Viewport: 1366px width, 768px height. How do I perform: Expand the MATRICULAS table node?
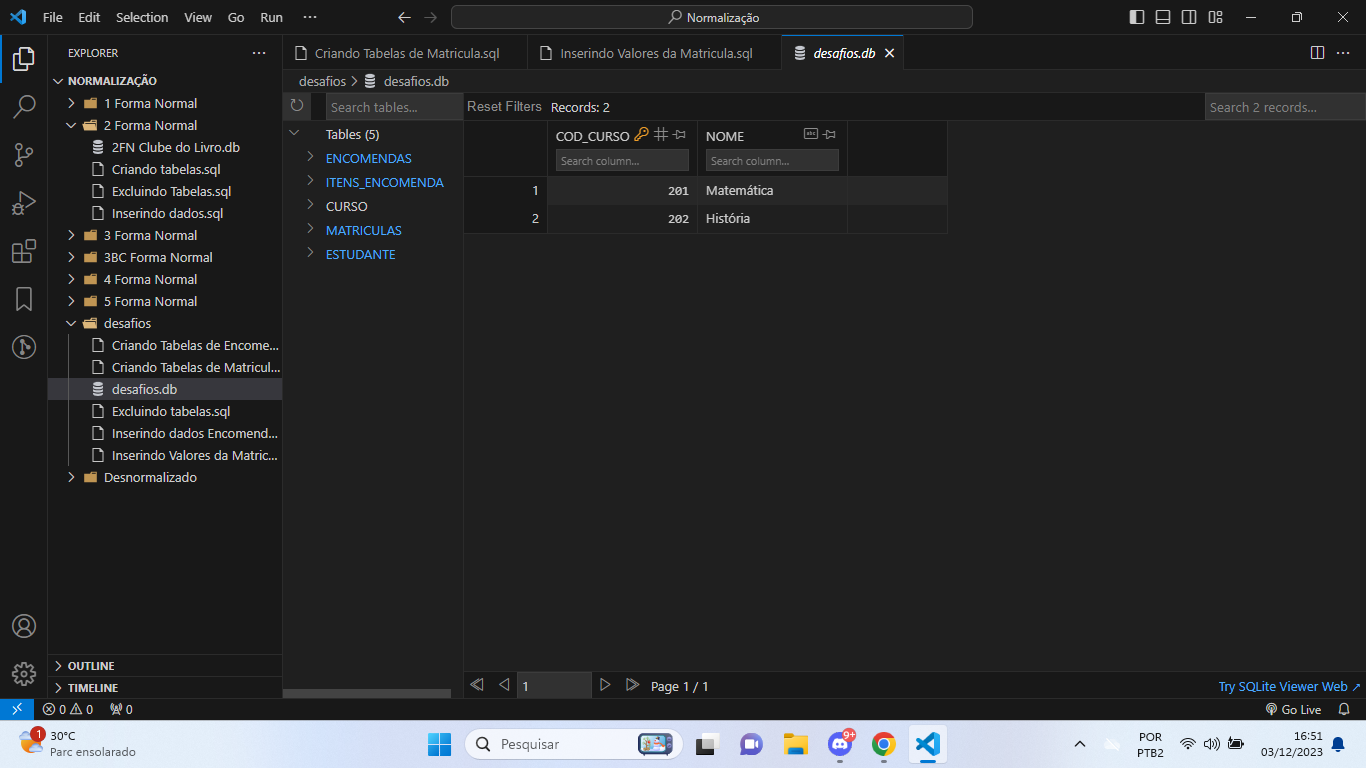point(311,229)
